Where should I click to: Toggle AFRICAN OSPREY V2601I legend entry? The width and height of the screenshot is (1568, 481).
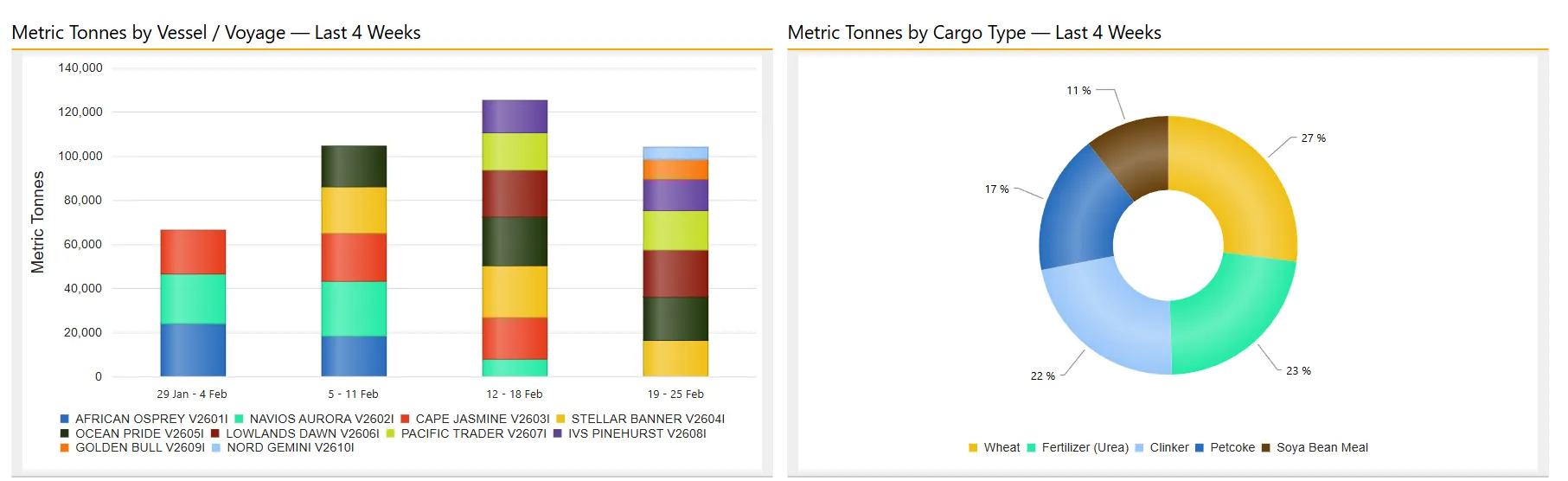coord(144,419)
